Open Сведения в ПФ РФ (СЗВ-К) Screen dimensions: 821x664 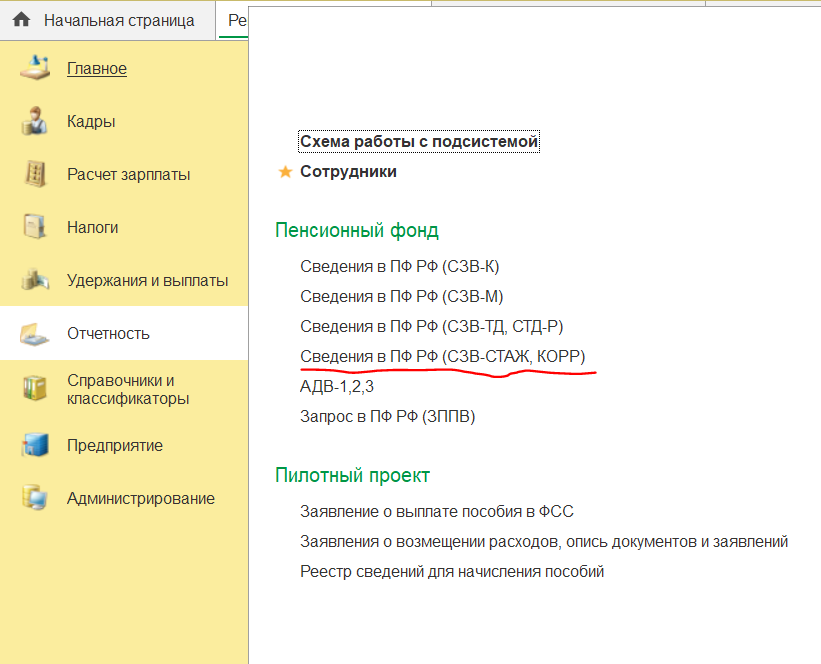click(x=399, y=266)
